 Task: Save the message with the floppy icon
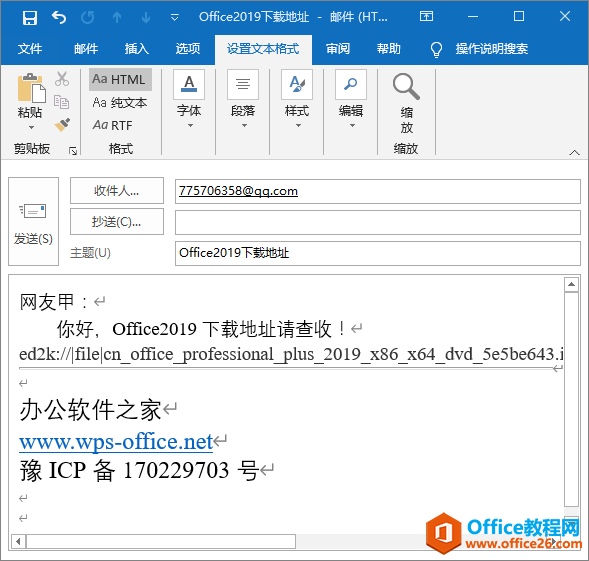pos(30,17)
